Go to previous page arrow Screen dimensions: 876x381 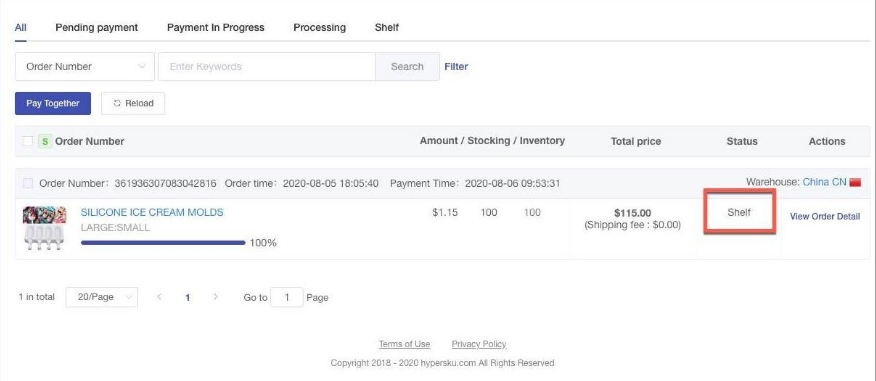pos(159,297)
